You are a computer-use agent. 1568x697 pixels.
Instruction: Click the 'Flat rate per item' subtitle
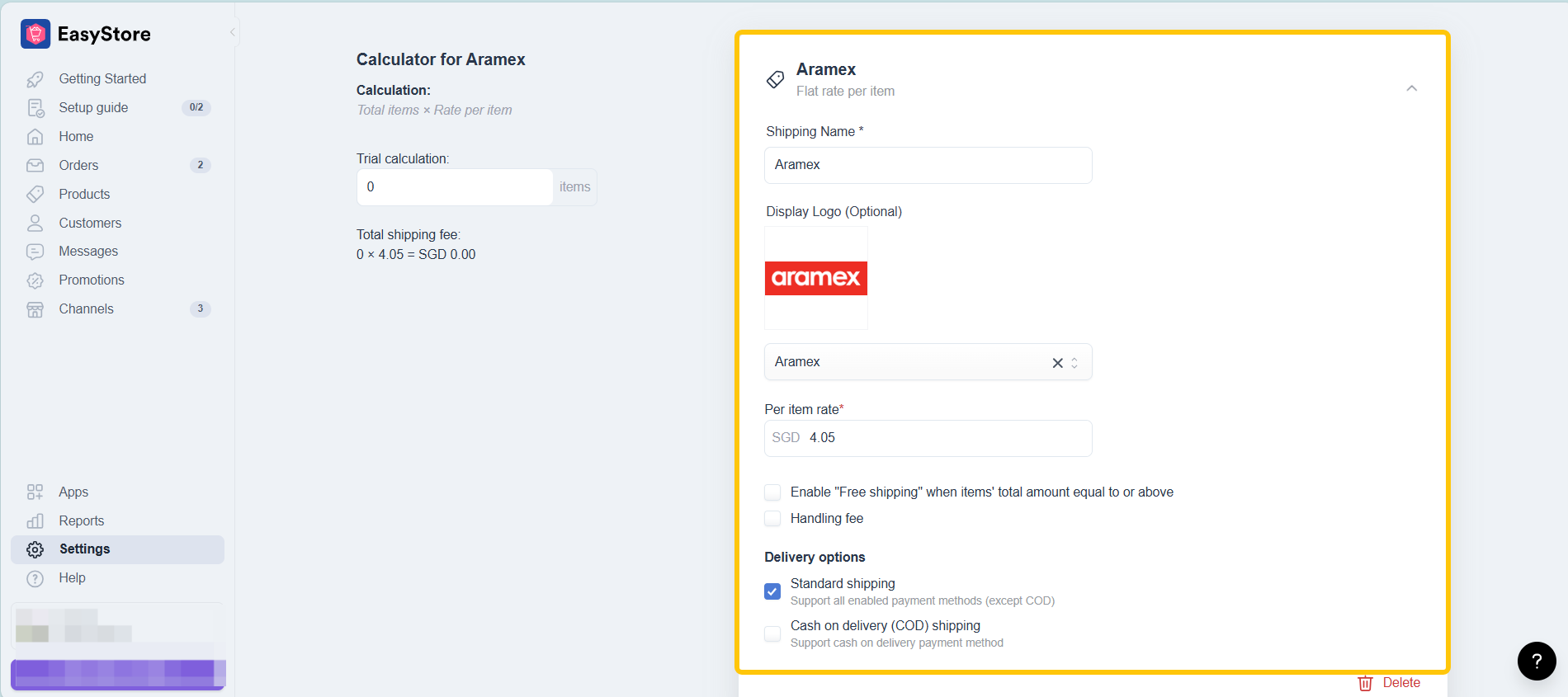pos(845,92)
